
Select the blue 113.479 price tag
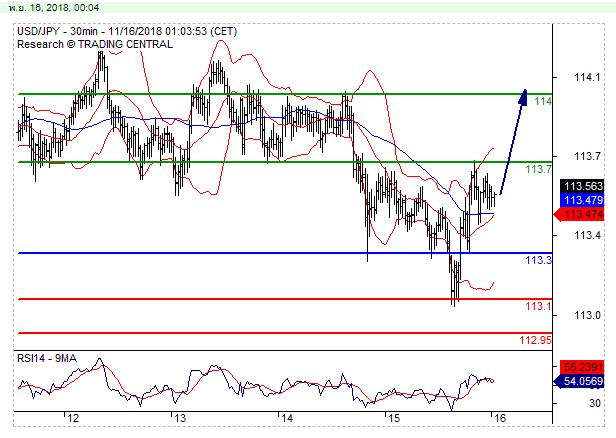583,200
